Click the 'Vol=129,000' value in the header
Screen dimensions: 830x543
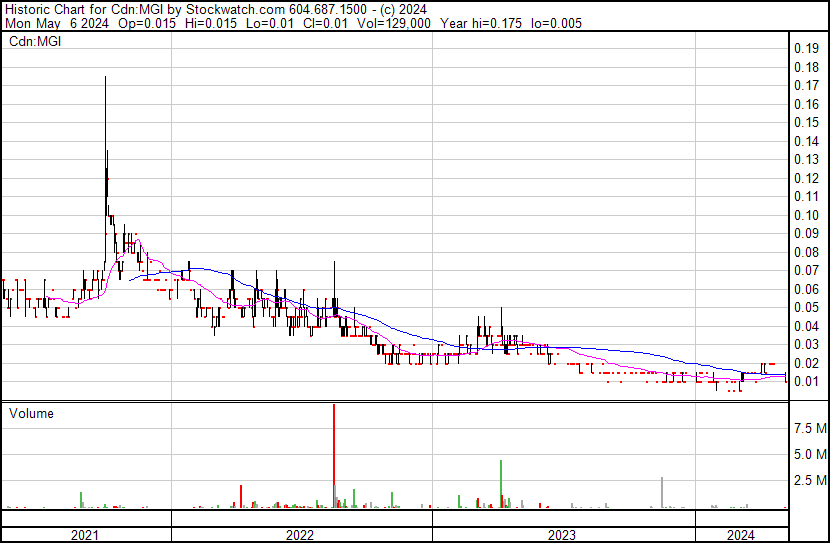click(x=393, y=23)
